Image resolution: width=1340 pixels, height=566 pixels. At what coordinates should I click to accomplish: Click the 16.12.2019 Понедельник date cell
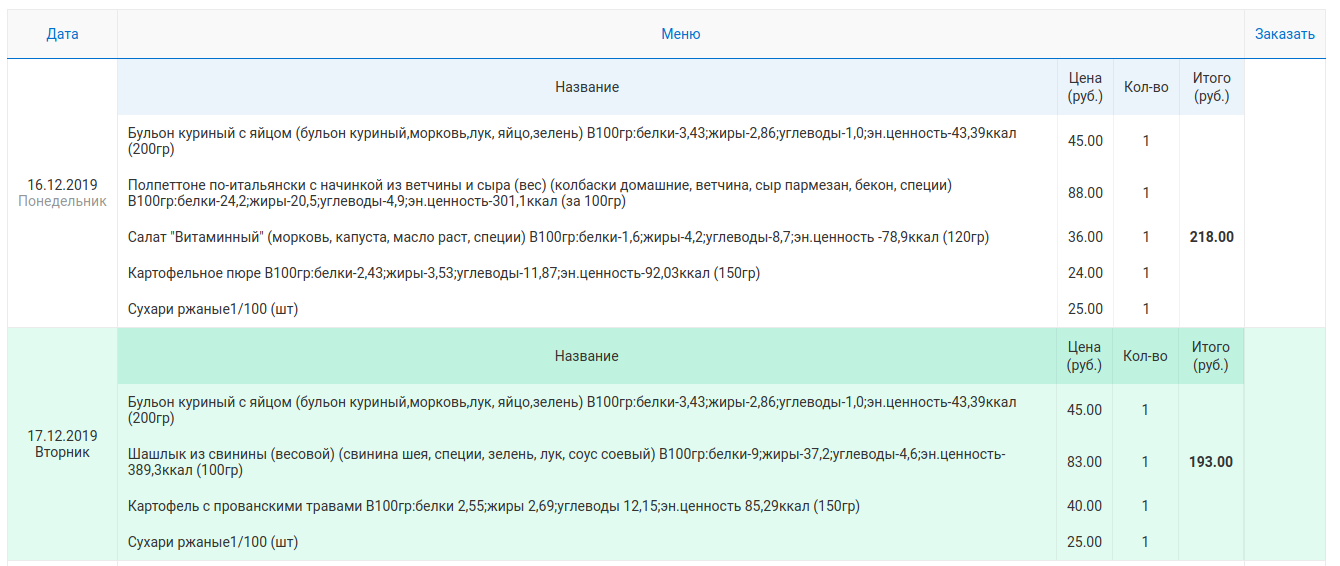[62, 193]
